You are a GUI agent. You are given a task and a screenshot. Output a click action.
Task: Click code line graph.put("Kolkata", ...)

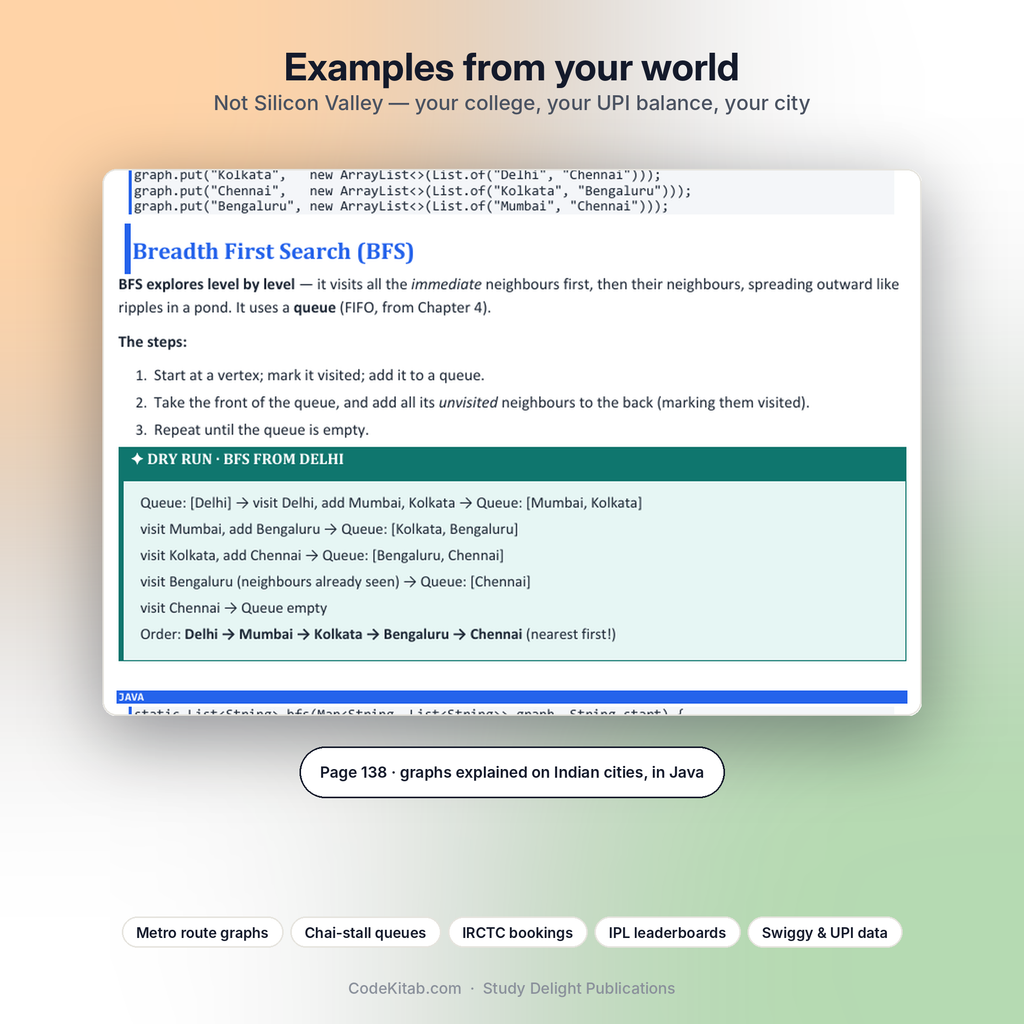397,175
